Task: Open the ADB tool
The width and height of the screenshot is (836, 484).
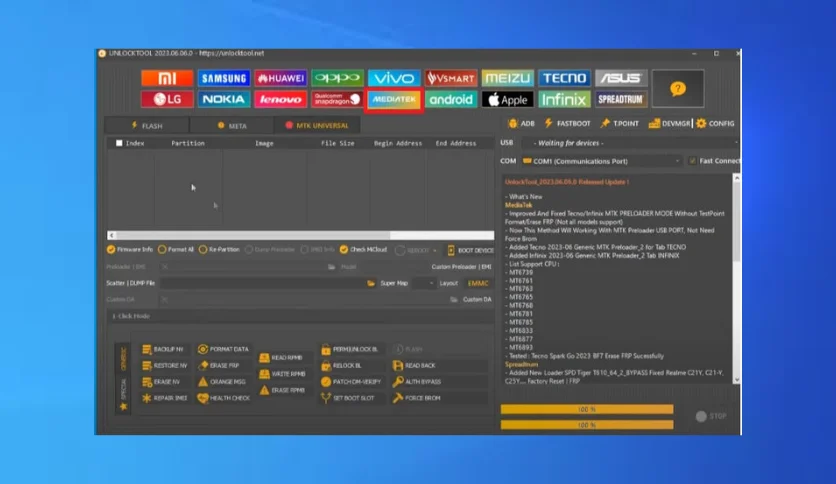Action: [521, 123]
